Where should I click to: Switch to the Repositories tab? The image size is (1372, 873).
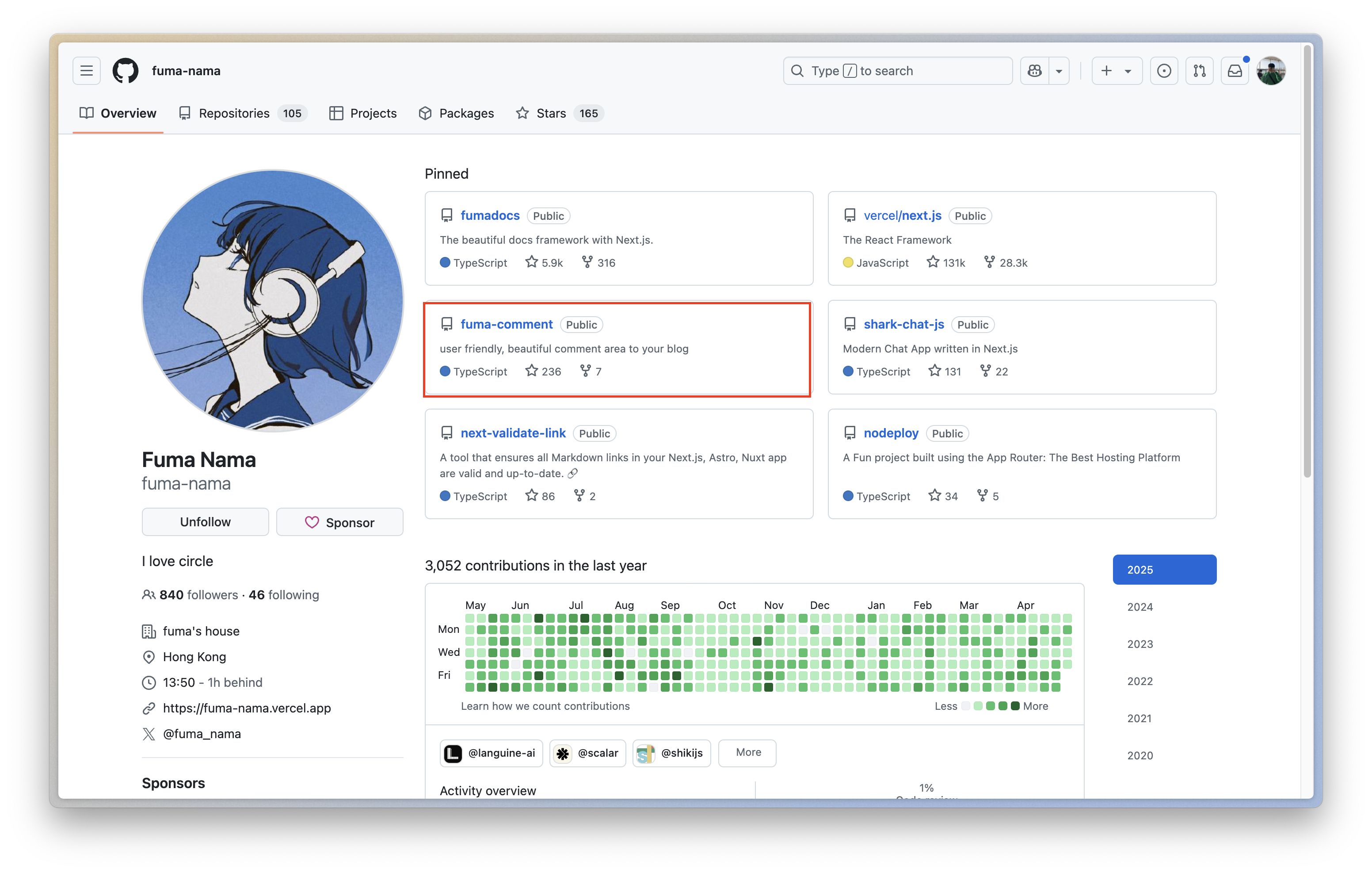coord(234,113)
